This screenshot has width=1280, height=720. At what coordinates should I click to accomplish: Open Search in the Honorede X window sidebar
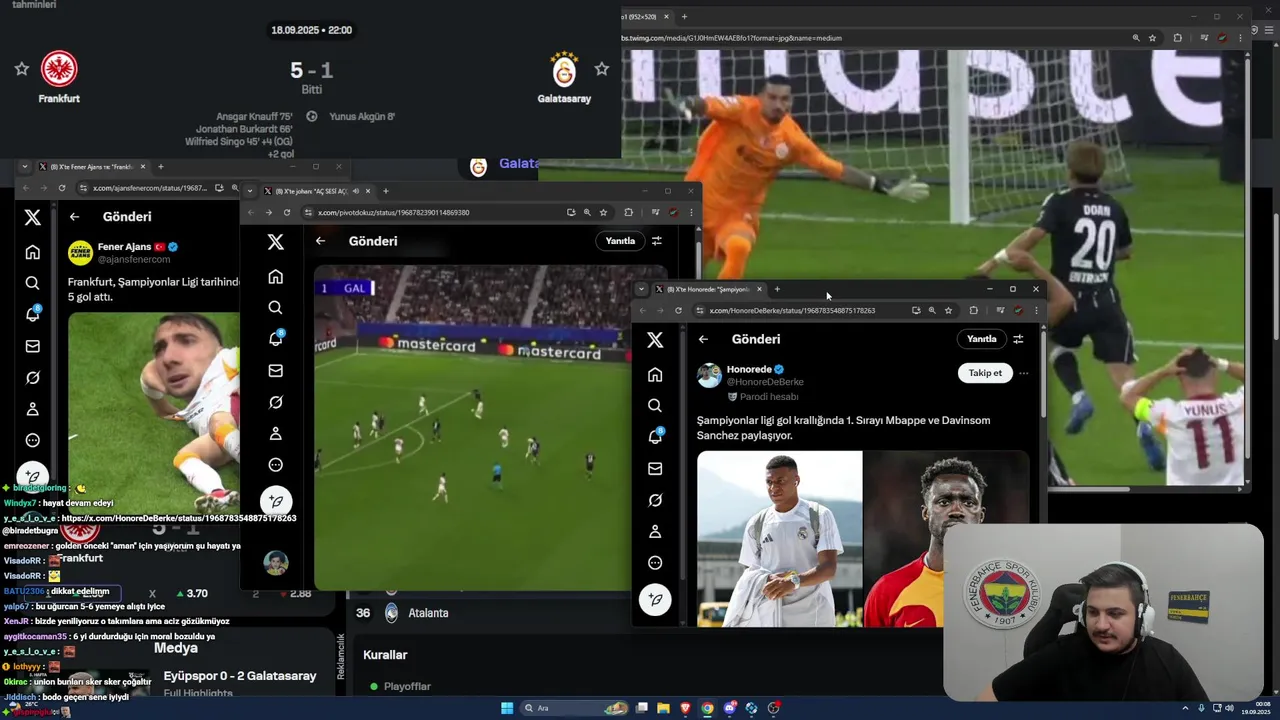click(x=655, y=406)
